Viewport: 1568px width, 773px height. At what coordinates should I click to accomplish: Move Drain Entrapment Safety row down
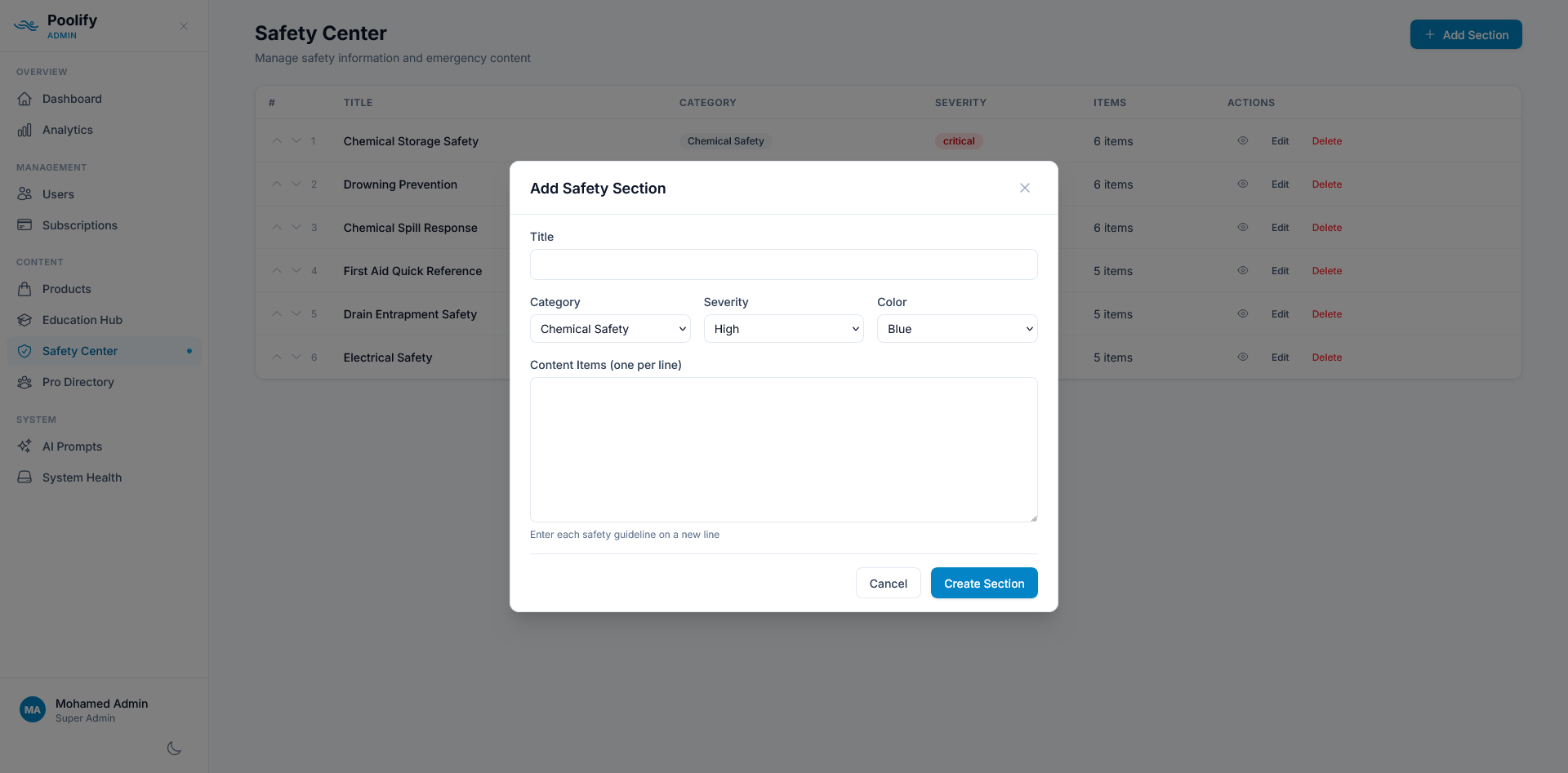(296, 314)
